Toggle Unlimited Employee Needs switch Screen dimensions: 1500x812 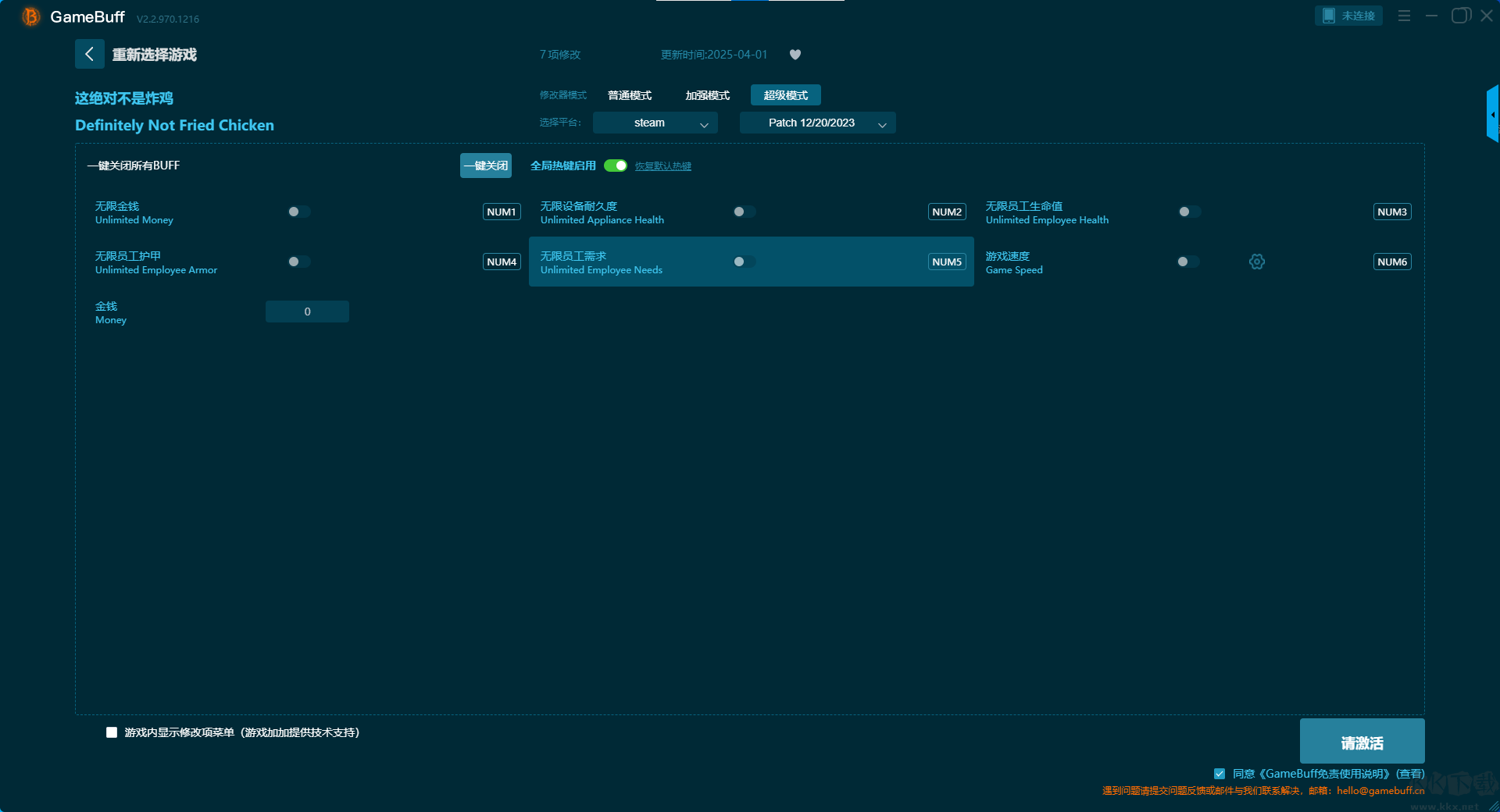pyautogui.click(x=745, y=262)
